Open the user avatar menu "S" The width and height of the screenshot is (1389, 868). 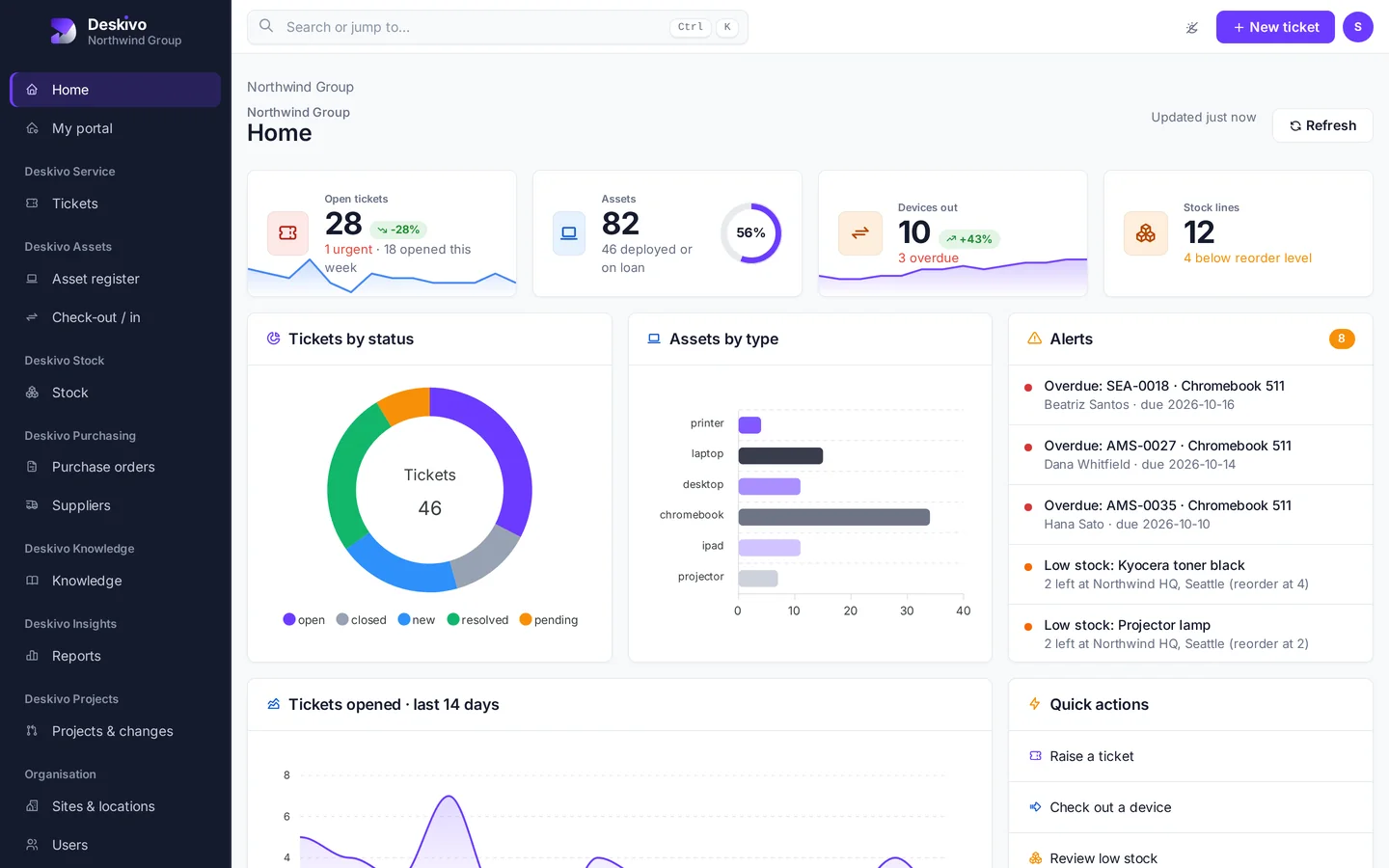click(1357, 27)
